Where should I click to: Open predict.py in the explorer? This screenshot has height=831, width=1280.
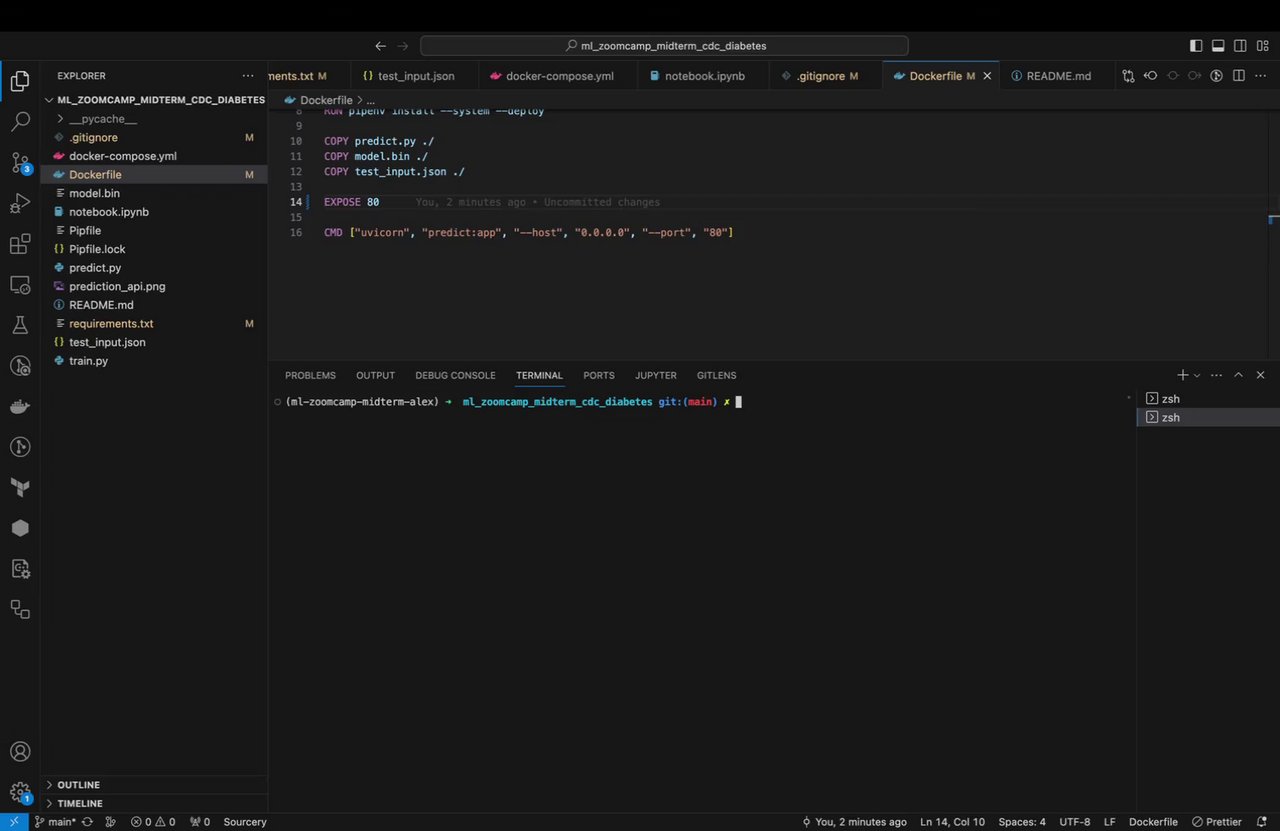tap(154, 268)
